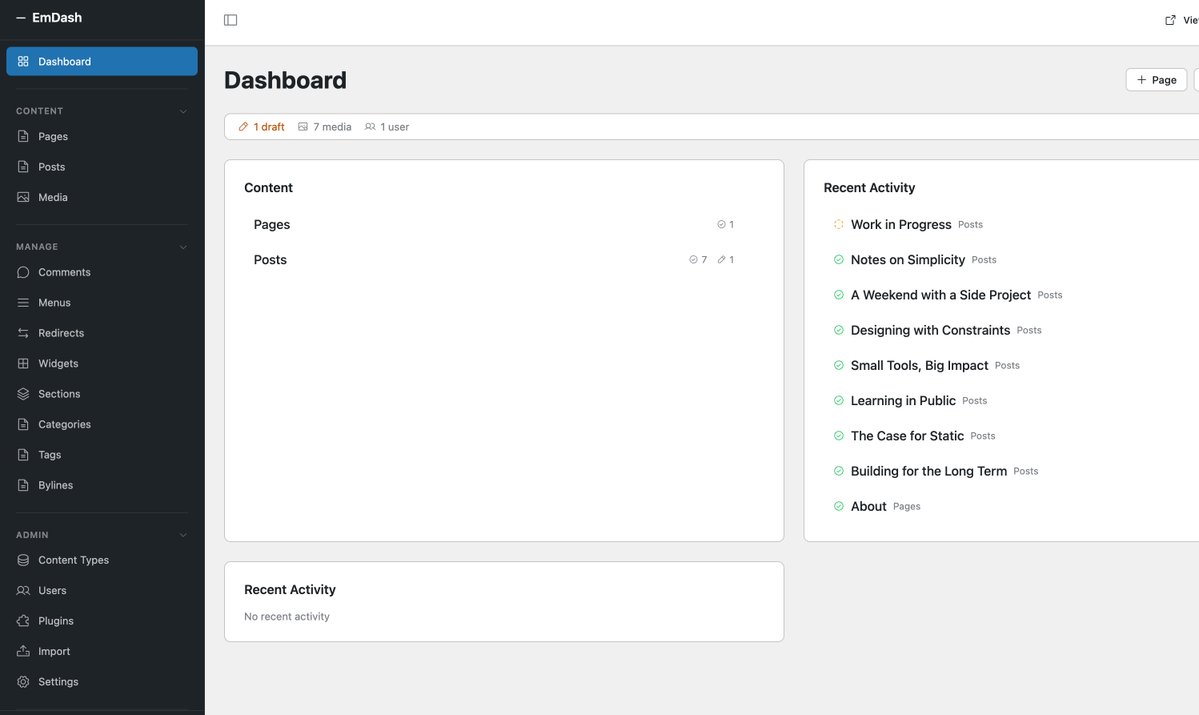Click the 1 draft stat link
This screenshot has height=715, width=1199.
click(262, 127)
